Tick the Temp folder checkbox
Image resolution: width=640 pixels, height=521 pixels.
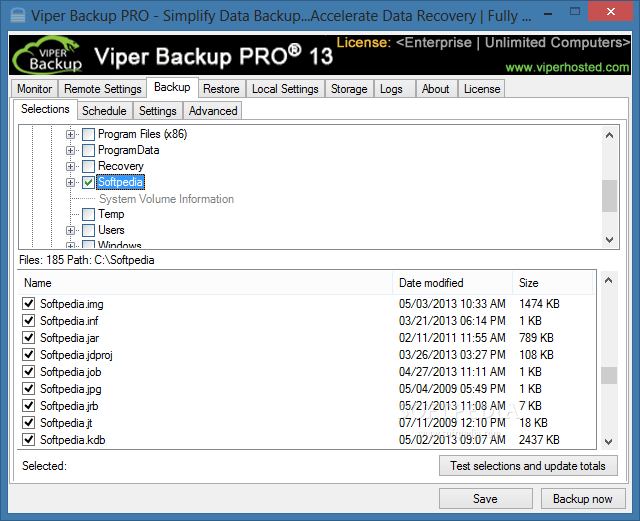tap(89, 214)
